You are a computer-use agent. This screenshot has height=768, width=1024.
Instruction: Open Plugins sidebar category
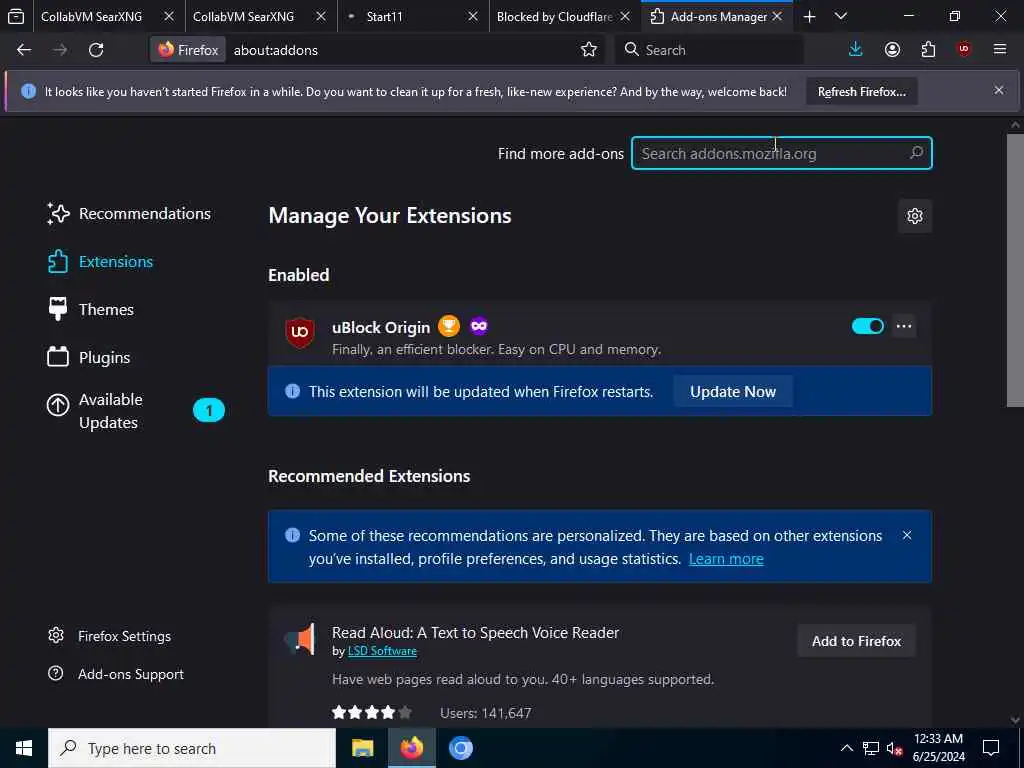click(x=89, y=357)
